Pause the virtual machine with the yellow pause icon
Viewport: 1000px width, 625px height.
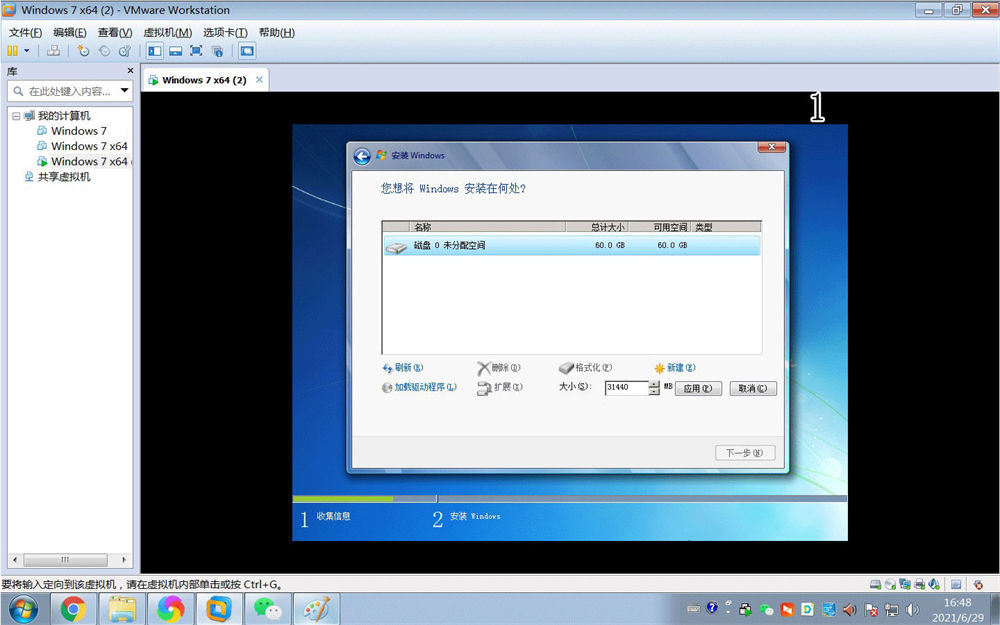[x=12, y=51]
